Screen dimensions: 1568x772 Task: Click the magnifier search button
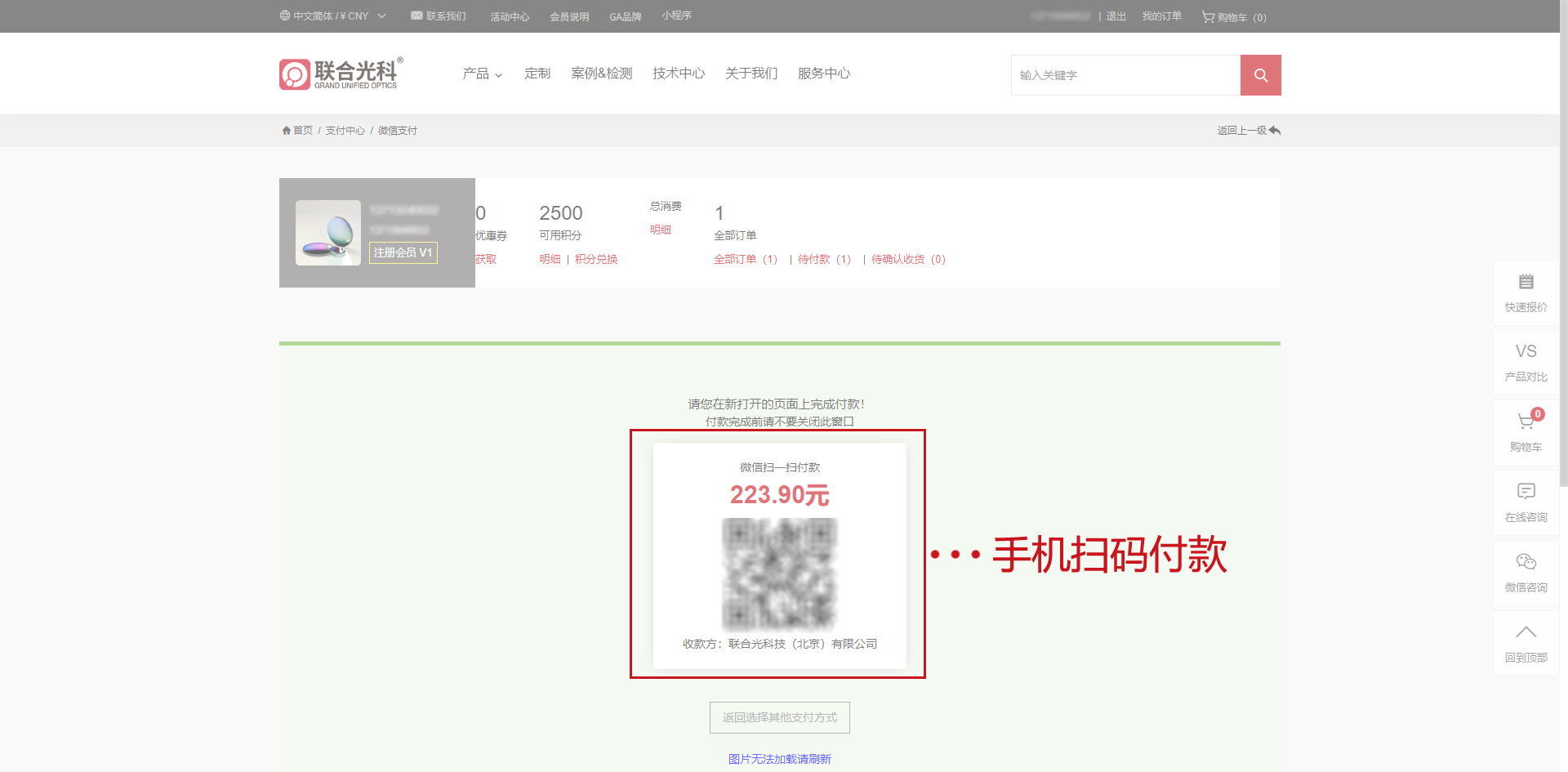pyautogui.click(x=1260, y=75)
